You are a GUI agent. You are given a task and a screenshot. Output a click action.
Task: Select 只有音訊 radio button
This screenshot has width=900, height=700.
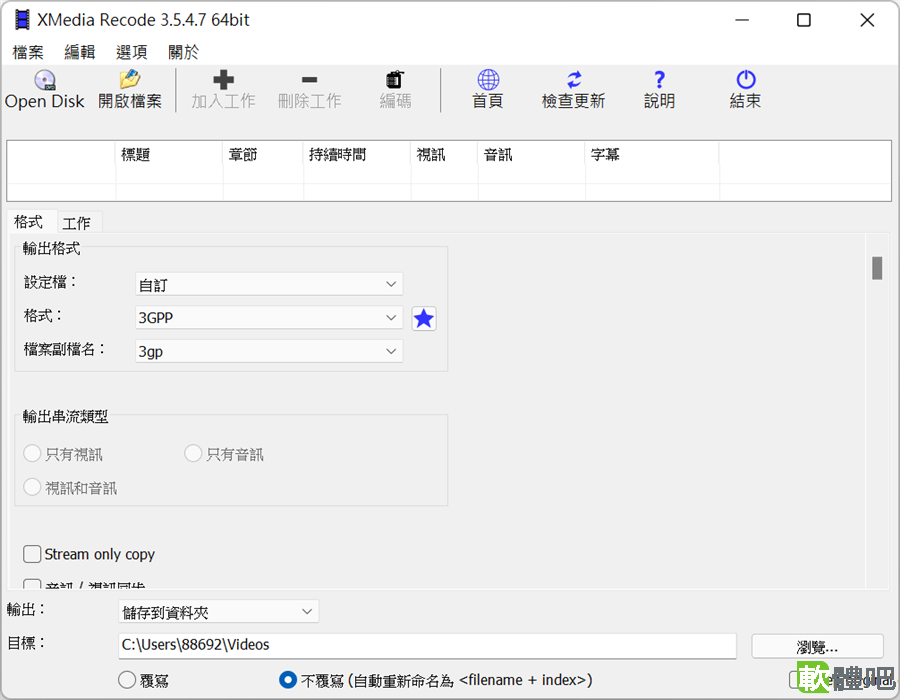click(193, 453)
